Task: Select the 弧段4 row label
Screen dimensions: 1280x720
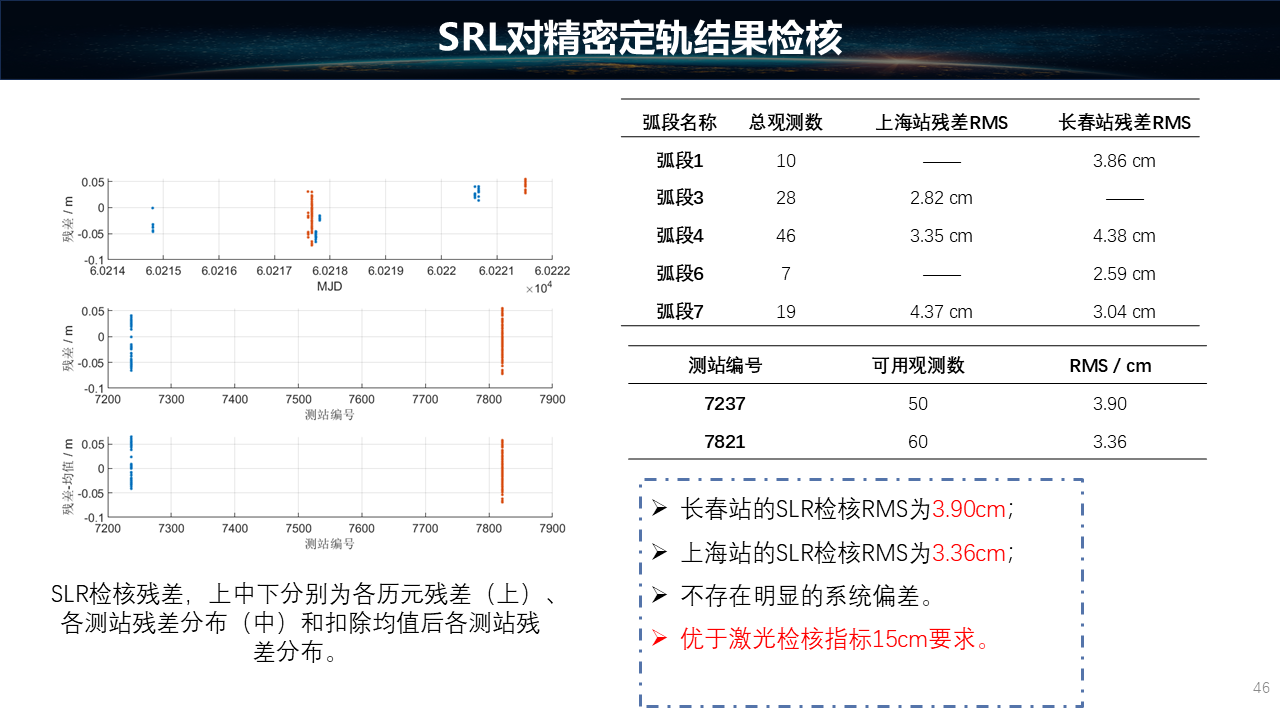Action: [679, 236]
